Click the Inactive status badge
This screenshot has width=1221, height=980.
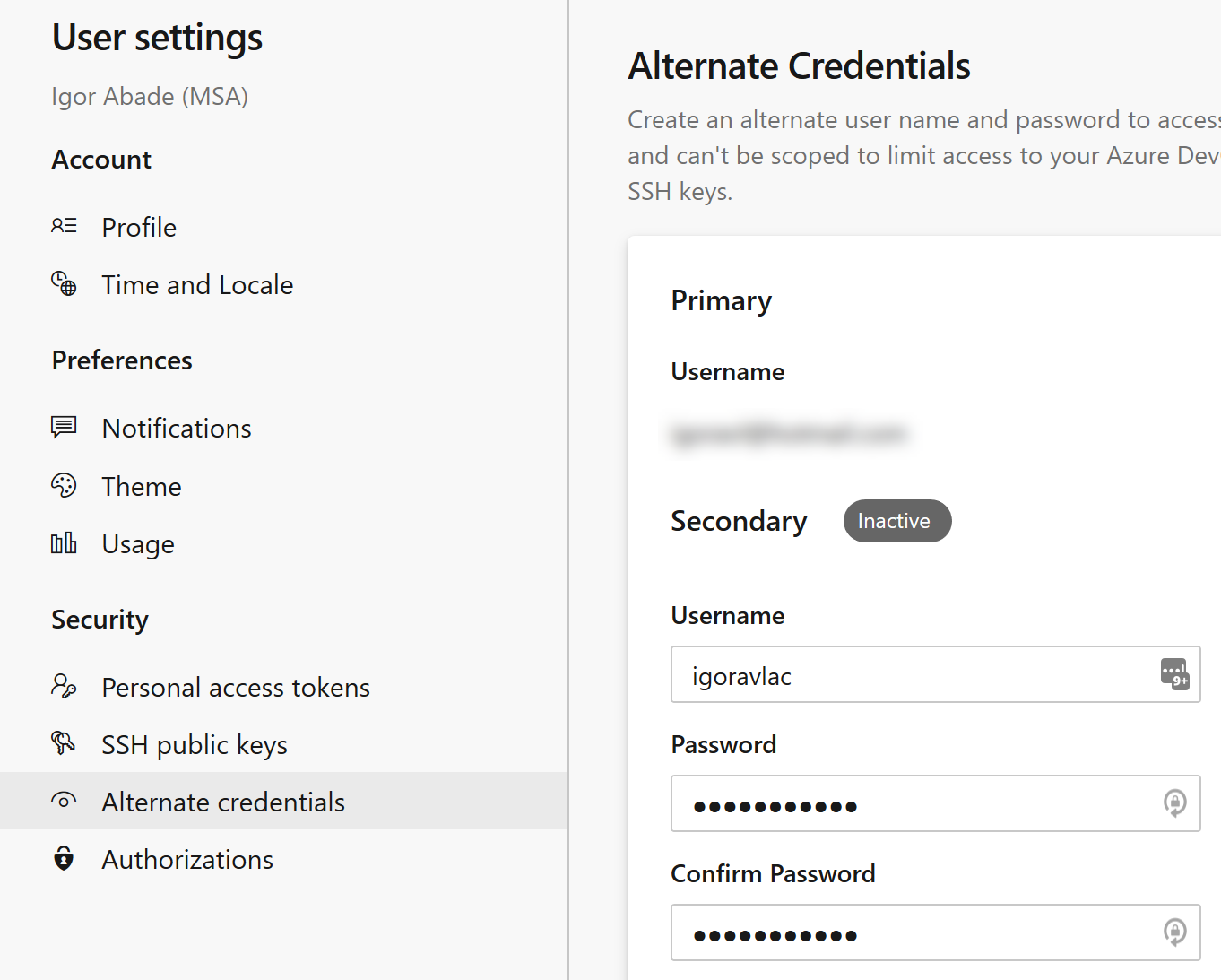[x=897, y=521]
